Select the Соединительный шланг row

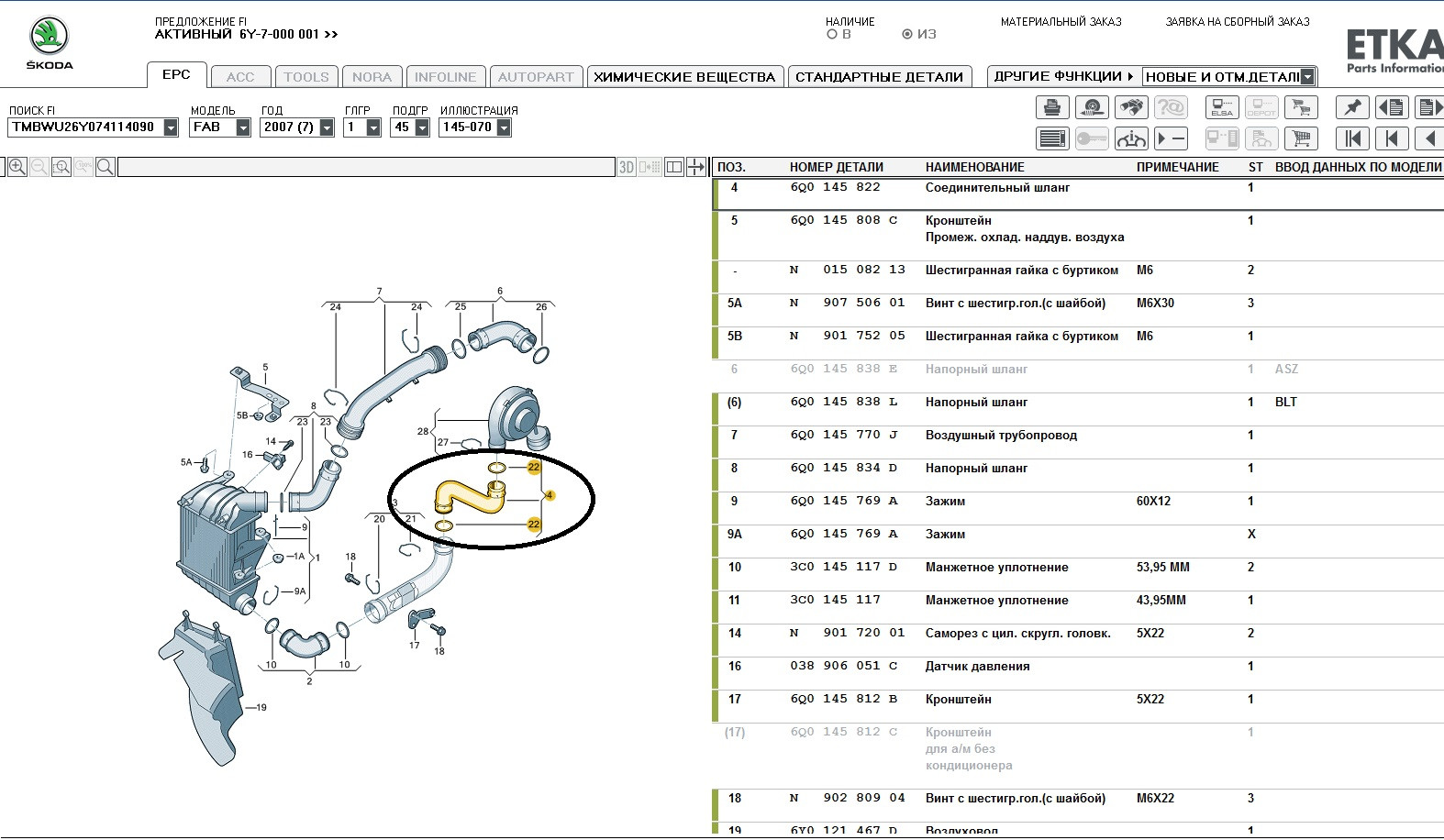pyautogui.click(x=1078, y=194)
